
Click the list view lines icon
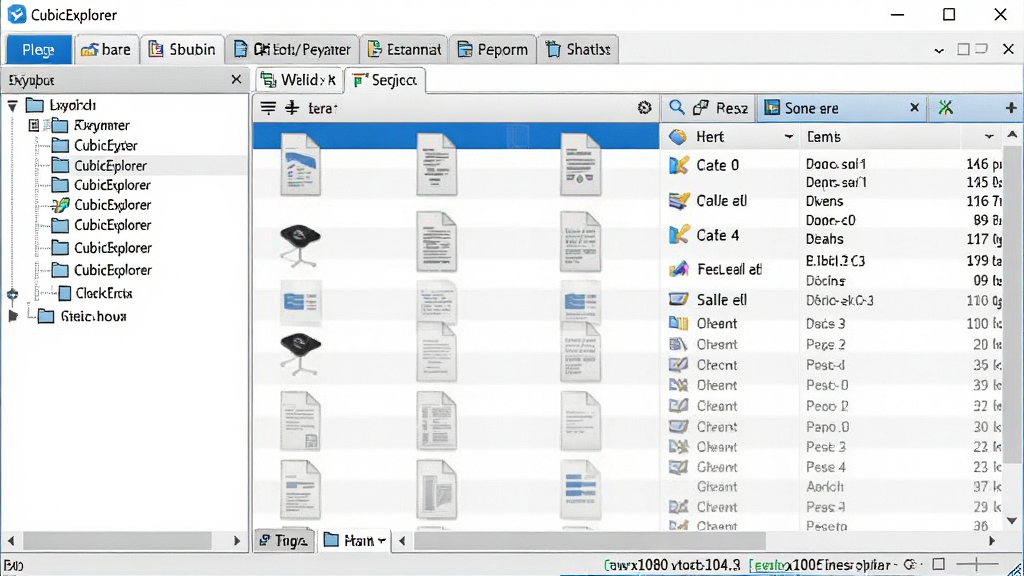[x=268, y=108]
